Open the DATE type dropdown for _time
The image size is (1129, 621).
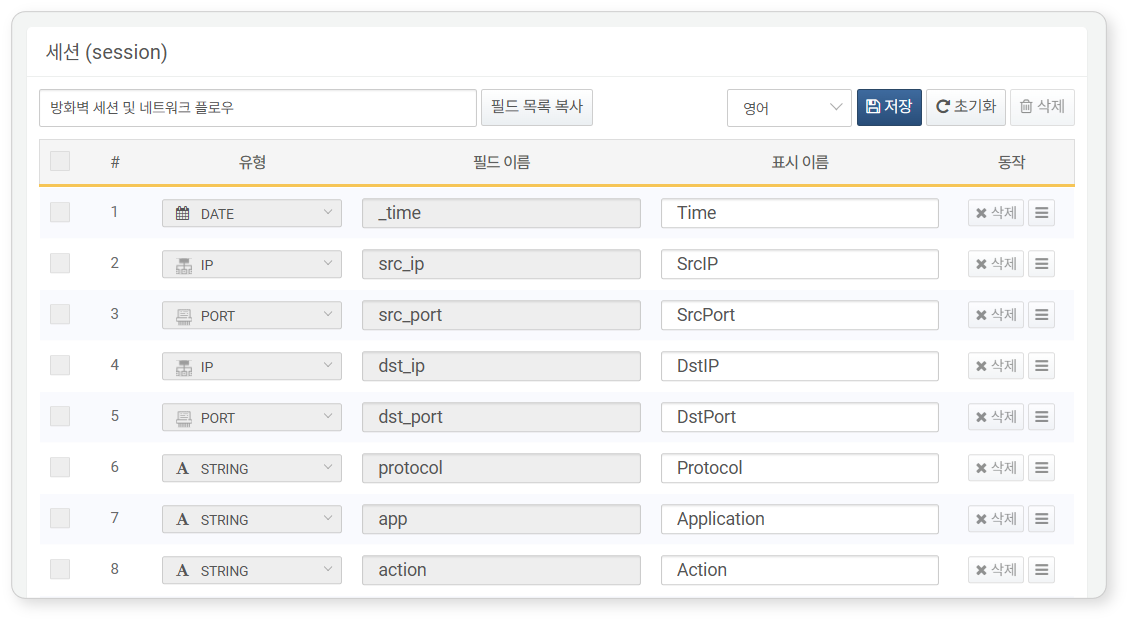pyautogui.click(x=252, y=213)
